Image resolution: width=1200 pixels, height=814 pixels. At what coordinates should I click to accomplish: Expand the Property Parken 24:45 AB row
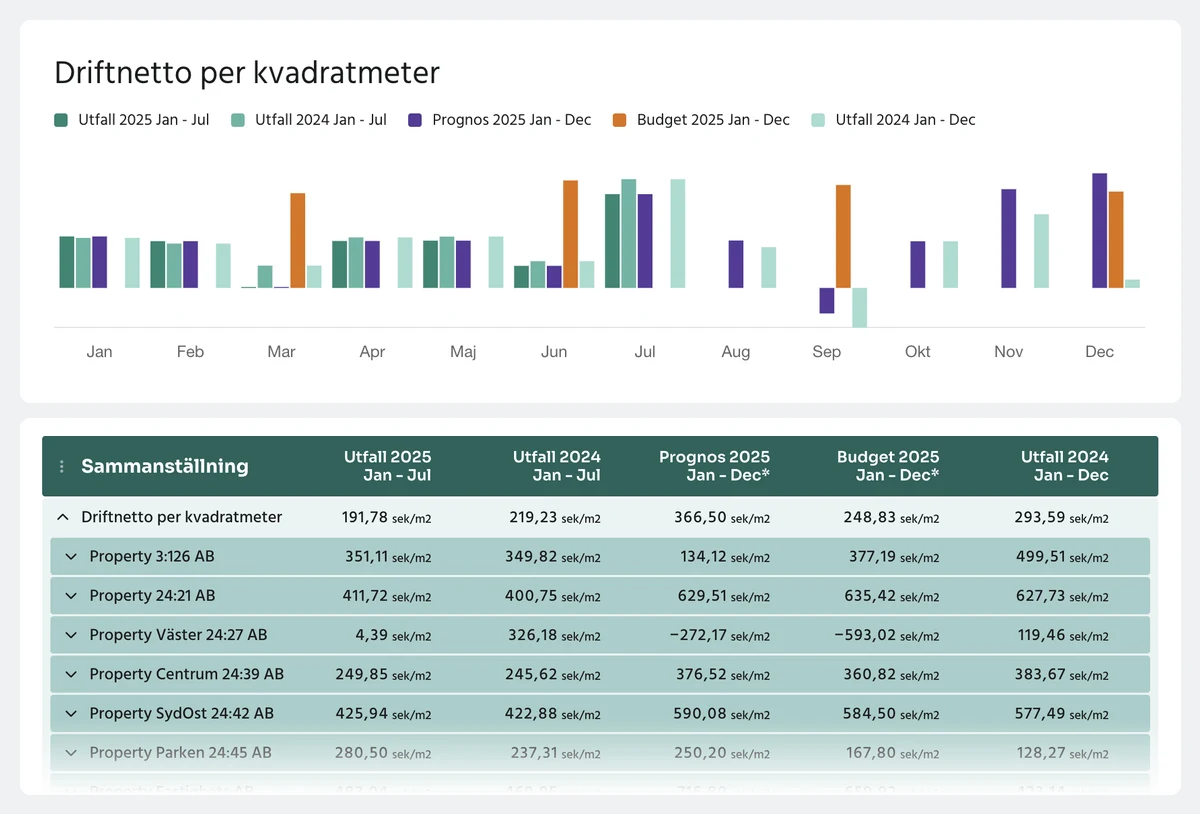pyautogui.click(x=71, y=752)
